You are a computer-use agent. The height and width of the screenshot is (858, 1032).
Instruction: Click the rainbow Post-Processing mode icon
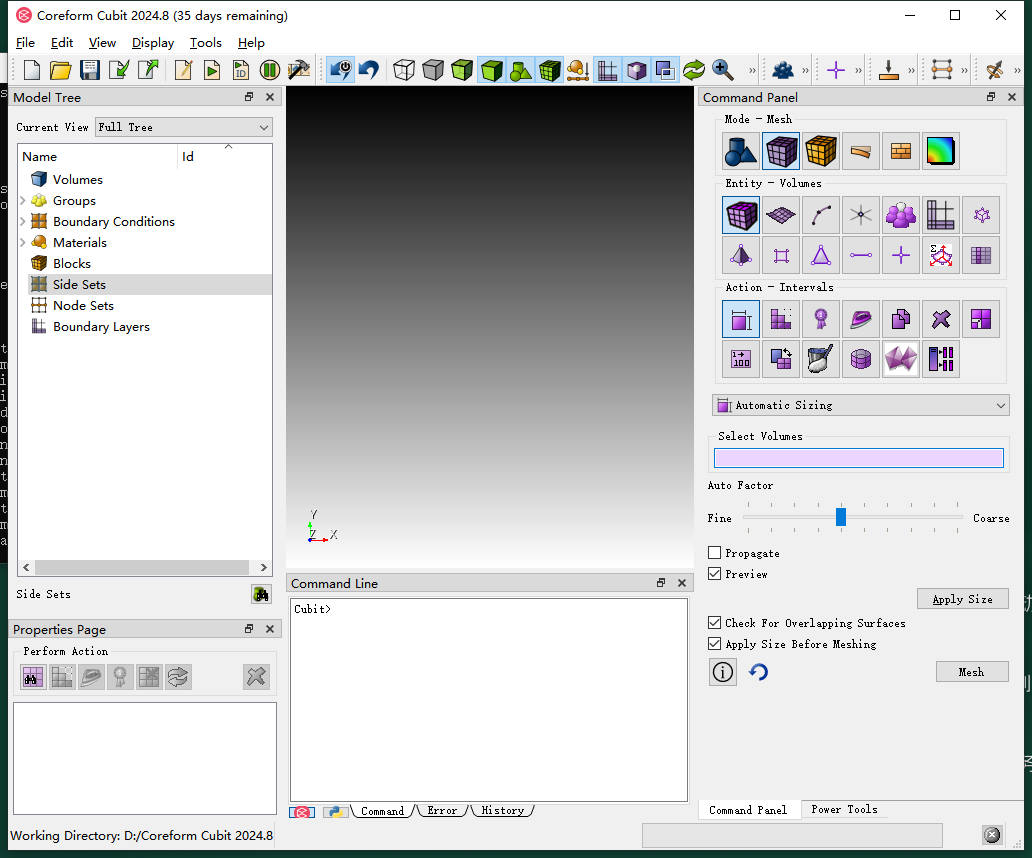941,151
